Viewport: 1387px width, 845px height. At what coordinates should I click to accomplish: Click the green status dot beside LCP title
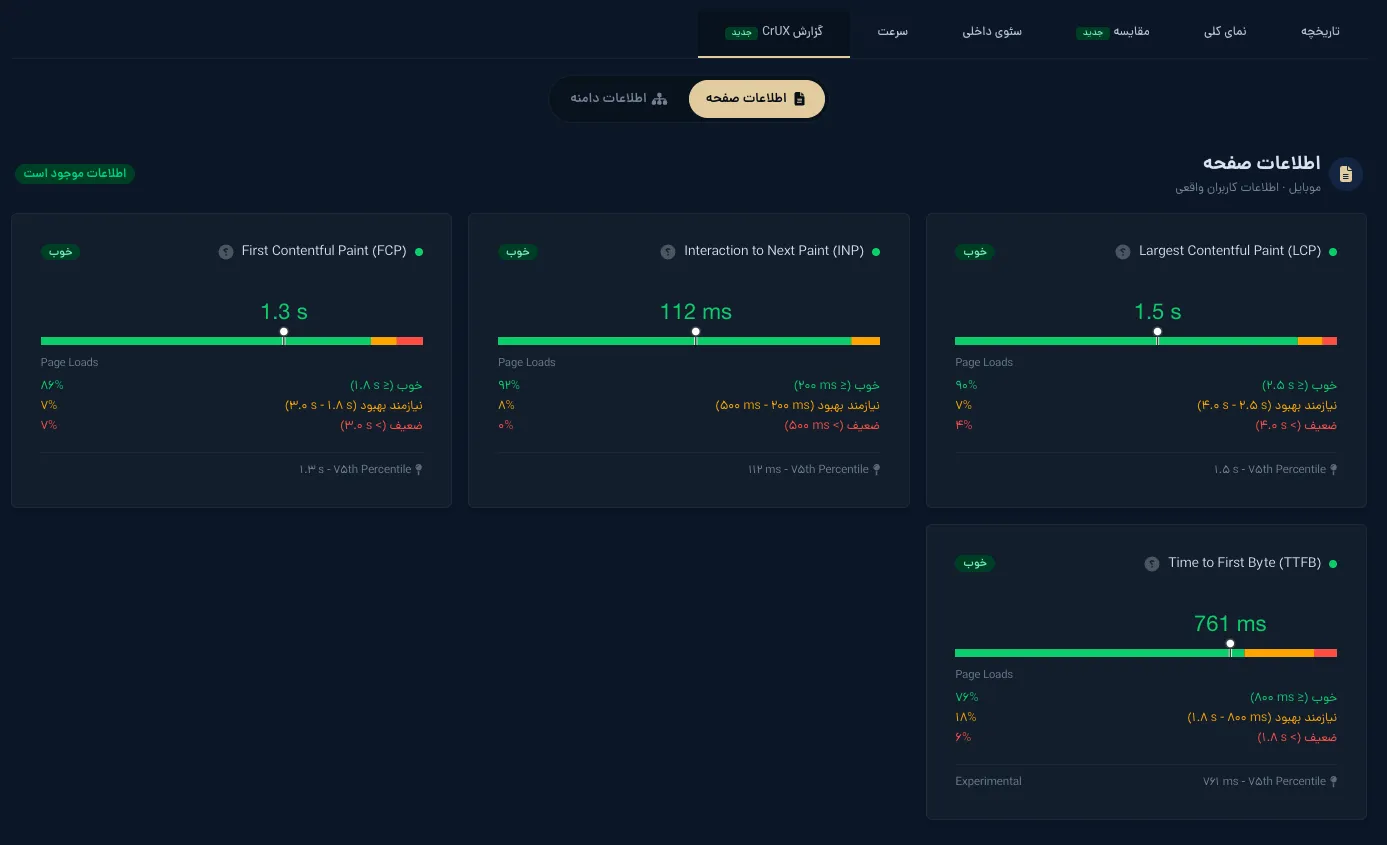point(1333,252)
